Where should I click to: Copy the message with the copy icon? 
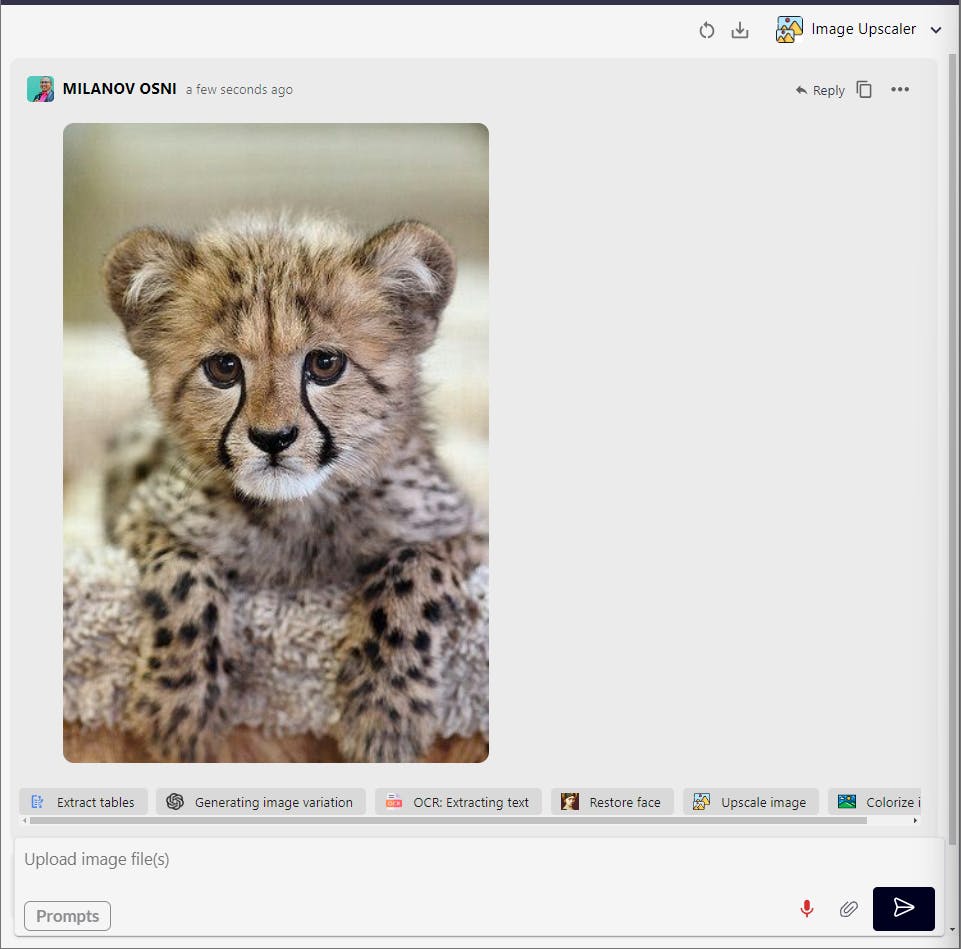pyautogui.click(x=863, y=89)
